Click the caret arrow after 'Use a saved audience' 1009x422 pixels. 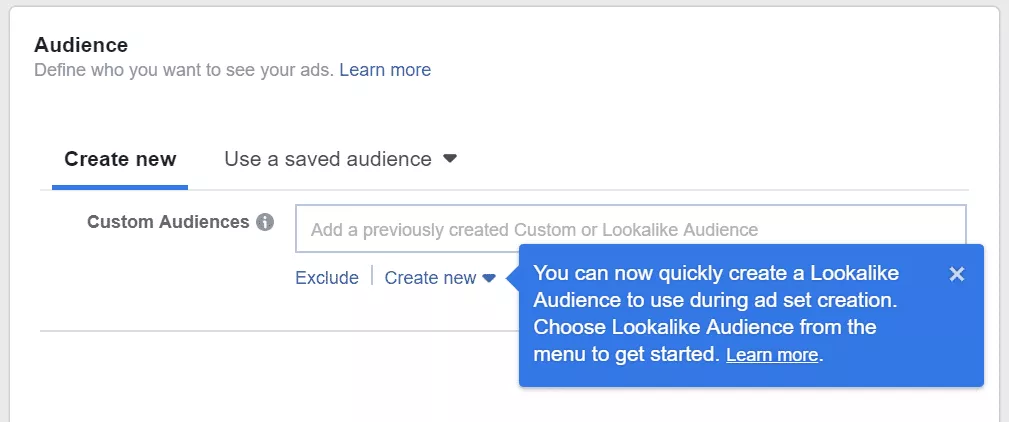(450, 159)
